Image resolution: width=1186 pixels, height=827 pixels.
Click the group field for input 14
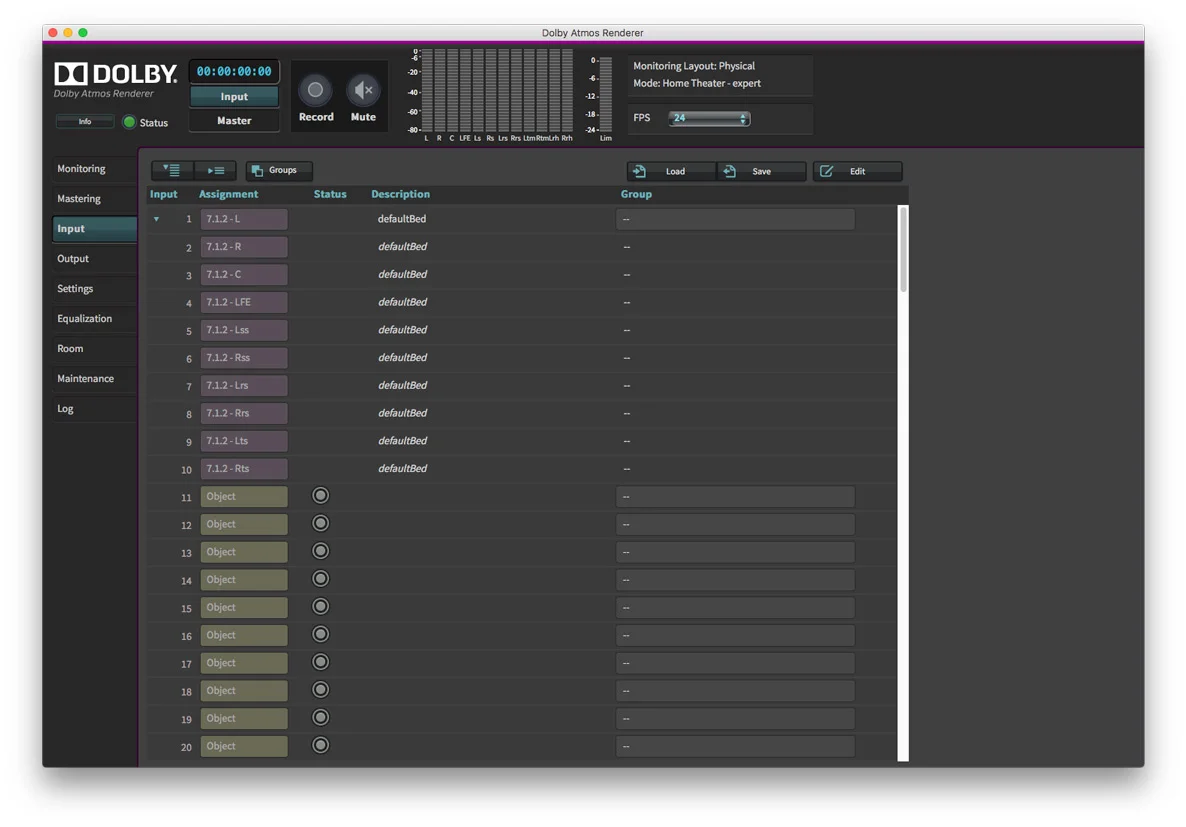[x=735, y=580]
